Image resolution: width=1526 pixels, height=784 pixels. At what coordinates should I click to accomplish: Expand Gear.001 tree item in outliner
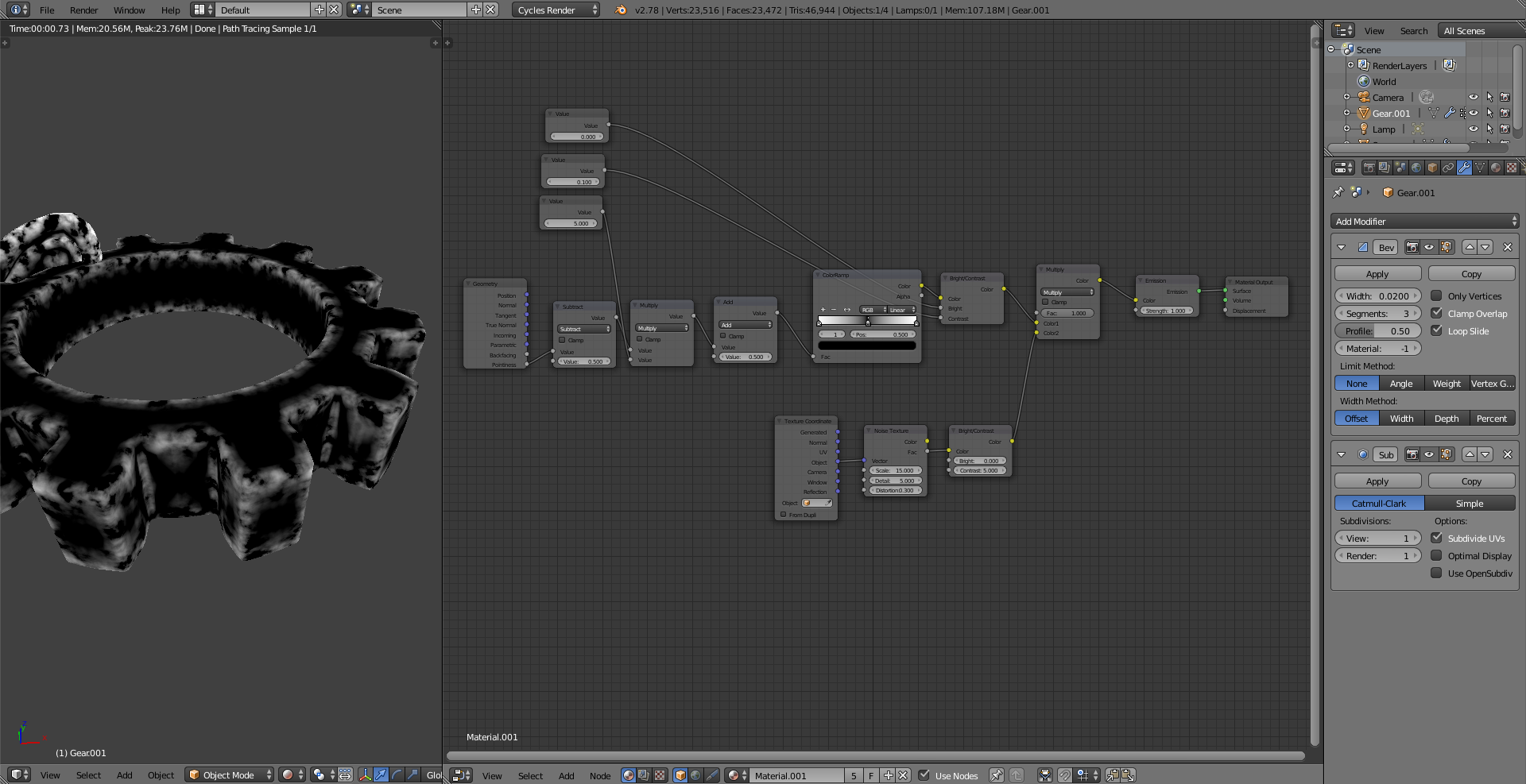1347,113
